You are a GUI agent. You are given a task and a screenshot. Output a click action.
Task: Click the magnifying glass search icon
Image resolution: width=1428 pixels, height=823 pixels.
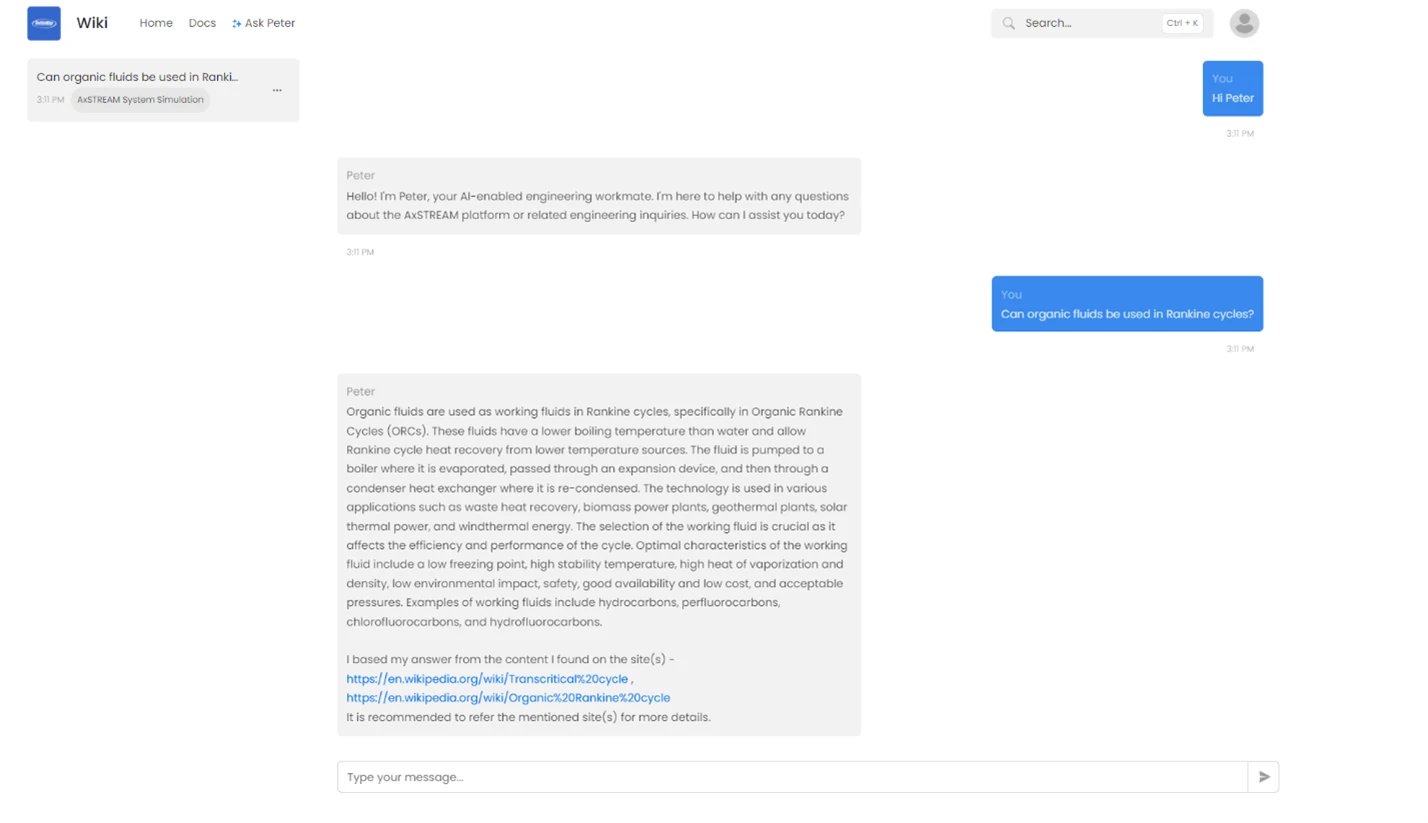coord(1008,23)
